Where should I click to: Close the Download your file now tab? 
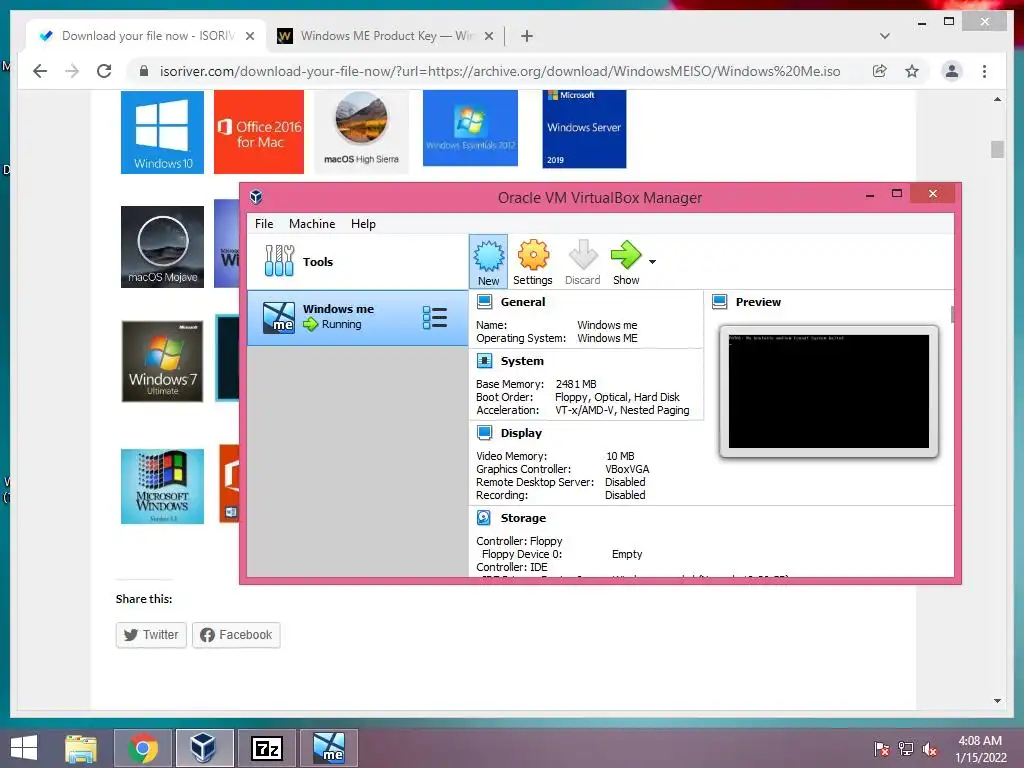(x=249, y=36)
